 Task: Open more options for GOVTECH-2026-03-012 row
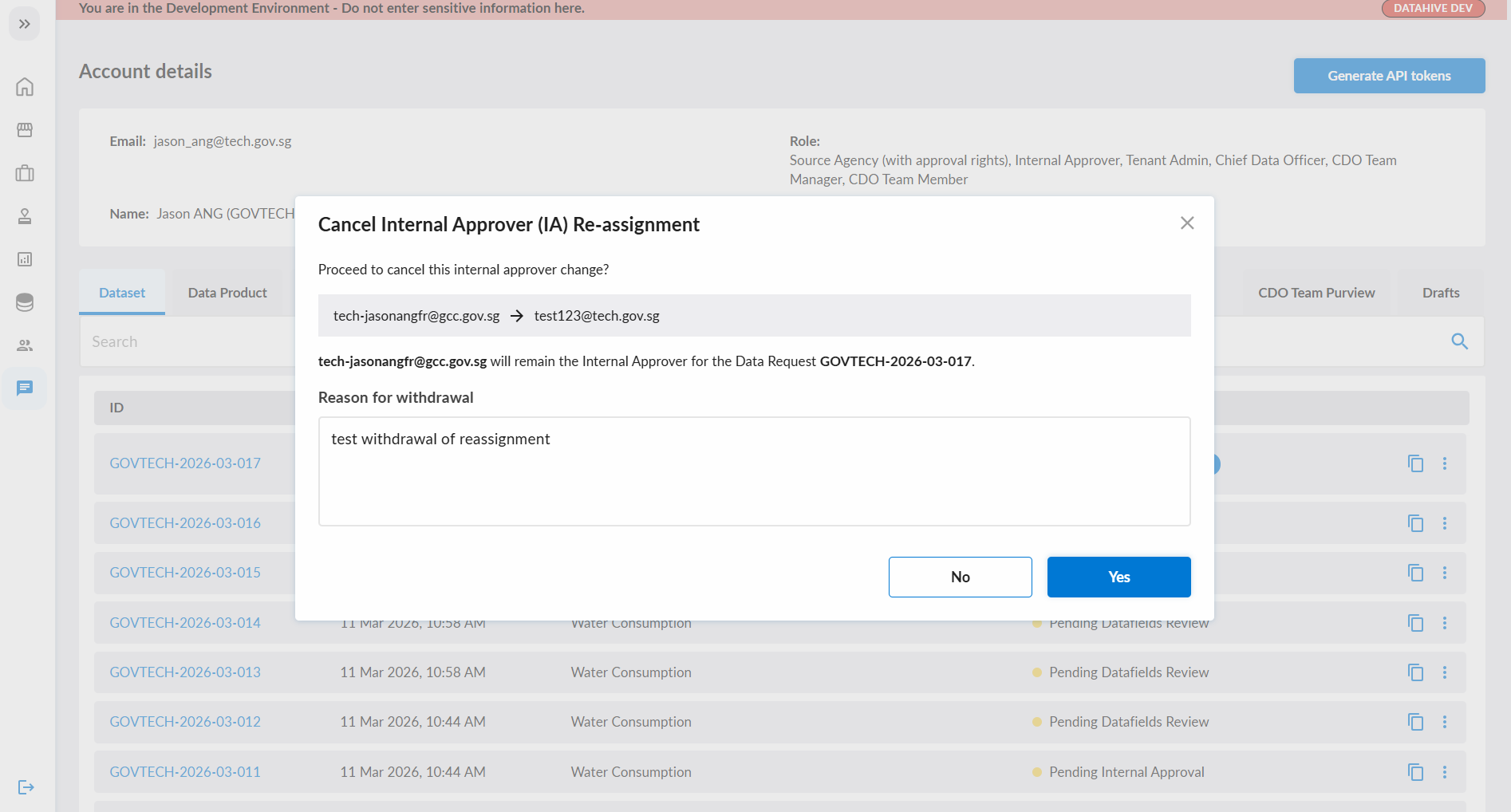pyautogui.click(x=1444, y=722)
